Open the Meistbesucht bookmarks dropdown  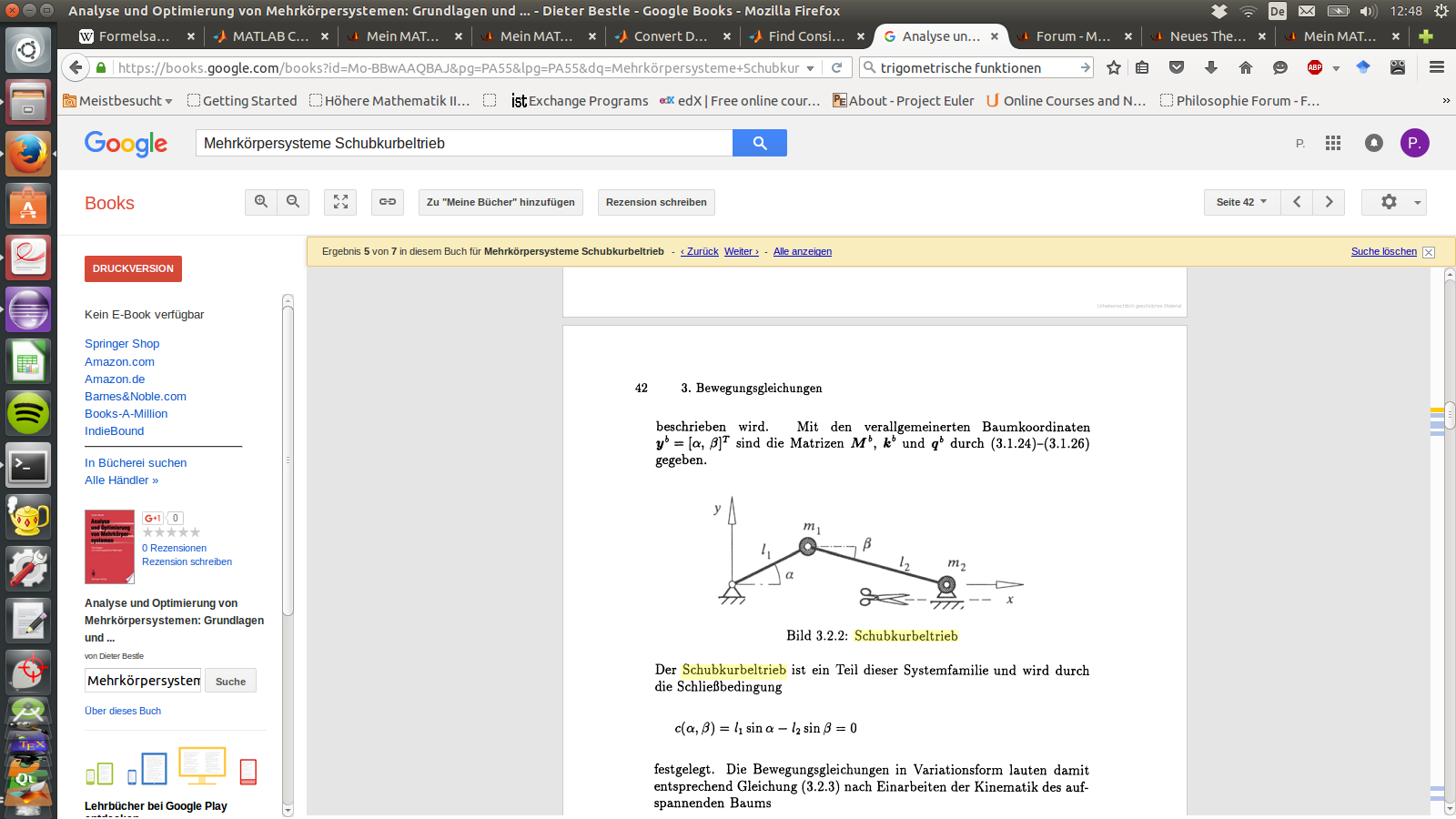[x=118, y=101]
